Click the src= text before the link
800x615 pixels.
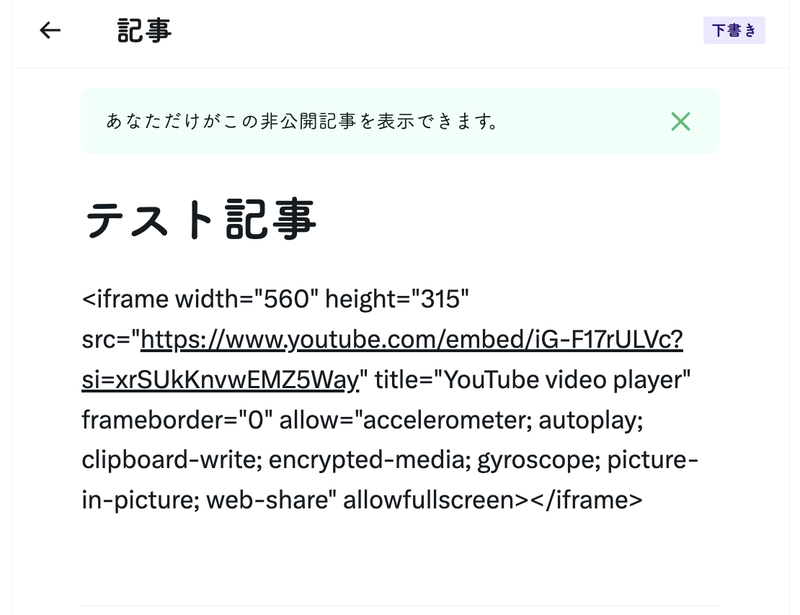110,339
